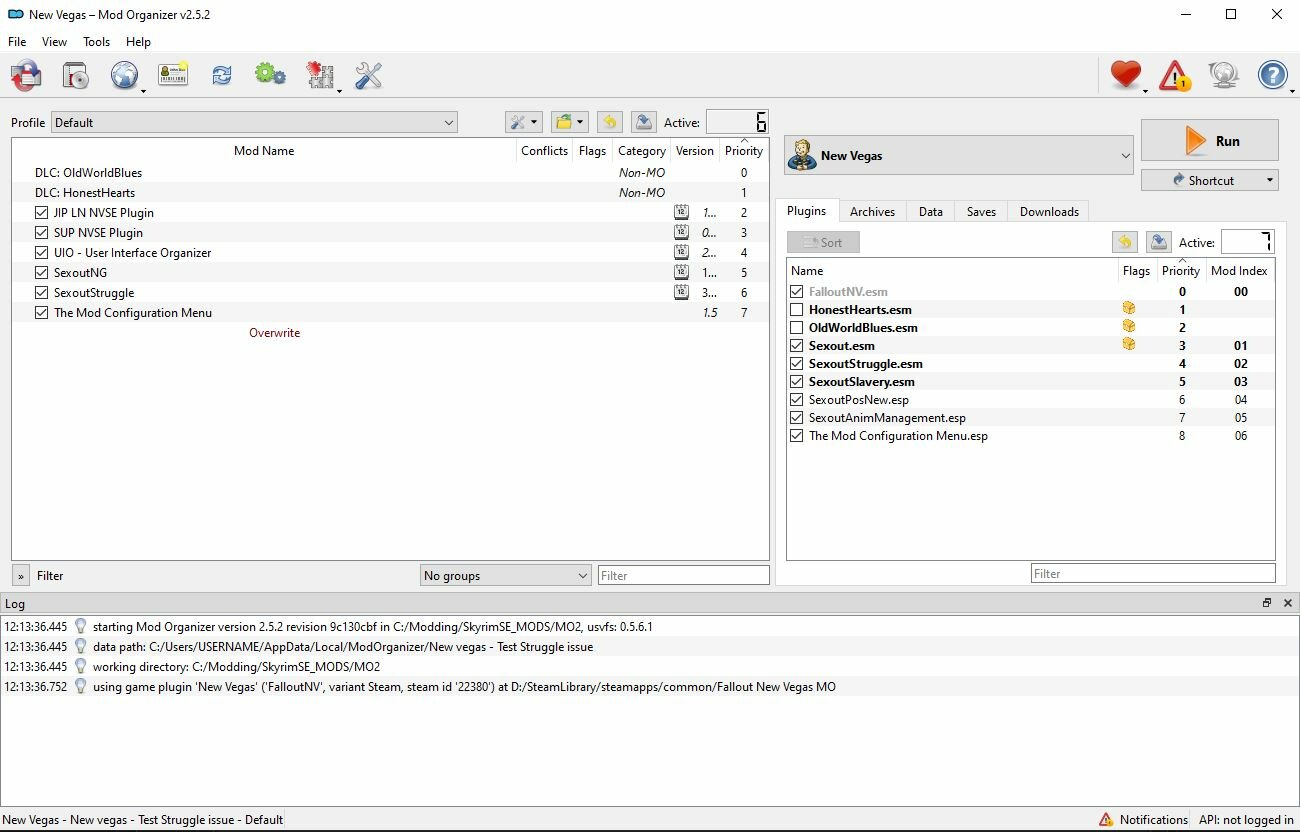Open the Profile dropdown showing Default

click(x=254, y=122)
